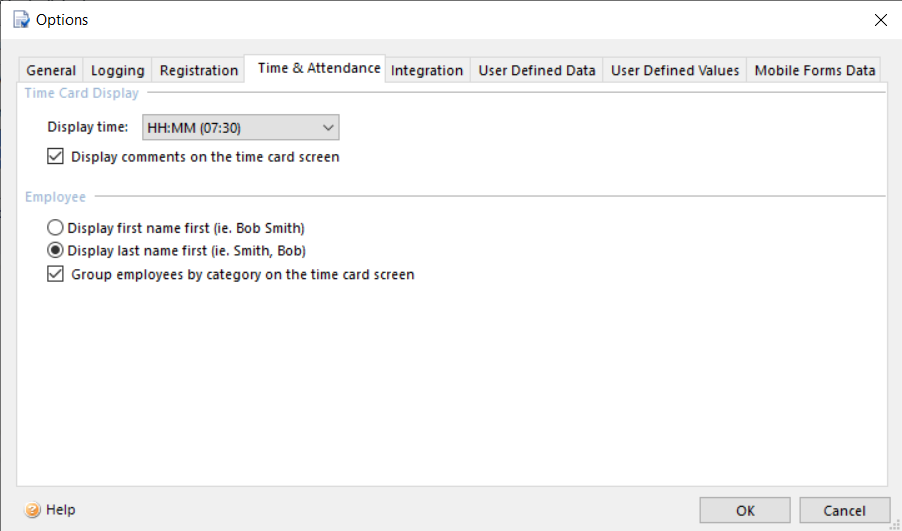The image size is (902, 531).
Task: Open the Mobile Forms Data tab
Action: [x=815, y=70]
